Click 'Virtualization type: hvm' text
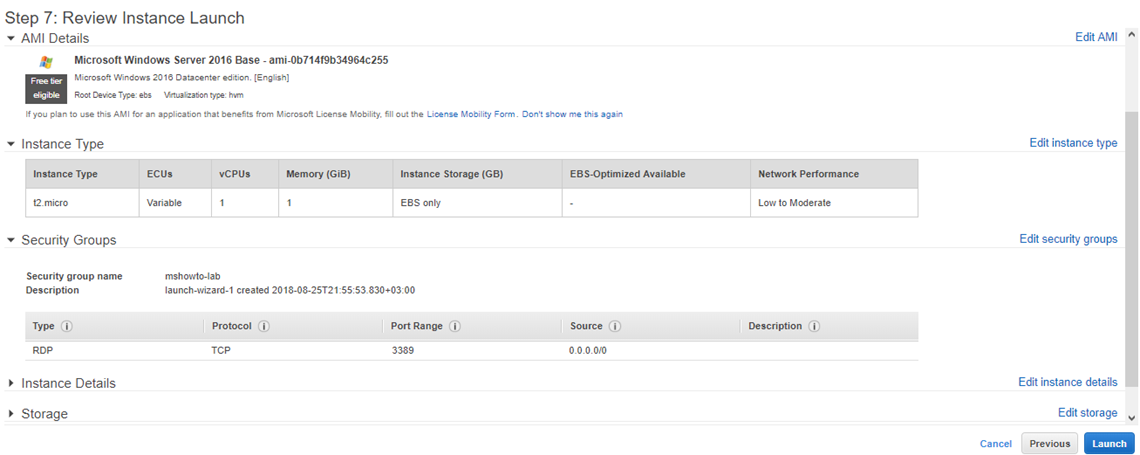Image resolution: width=1140 pixels, height=455 pixels. point(204,95)
